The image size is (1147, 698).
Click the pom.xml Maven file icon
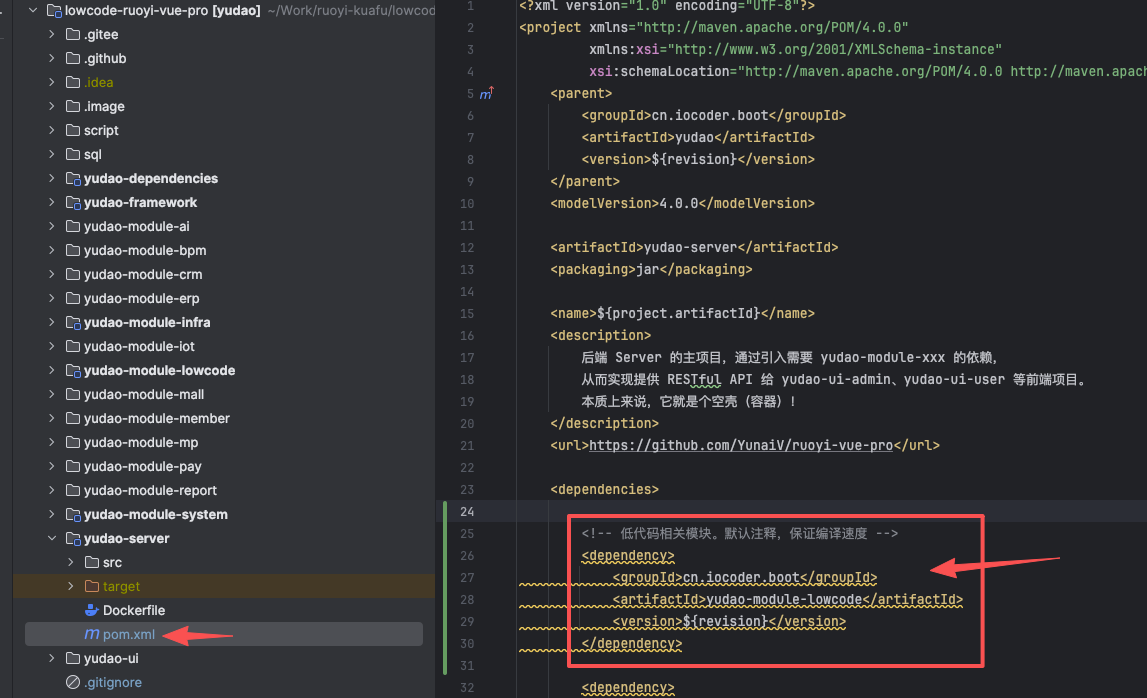(92, 634)
